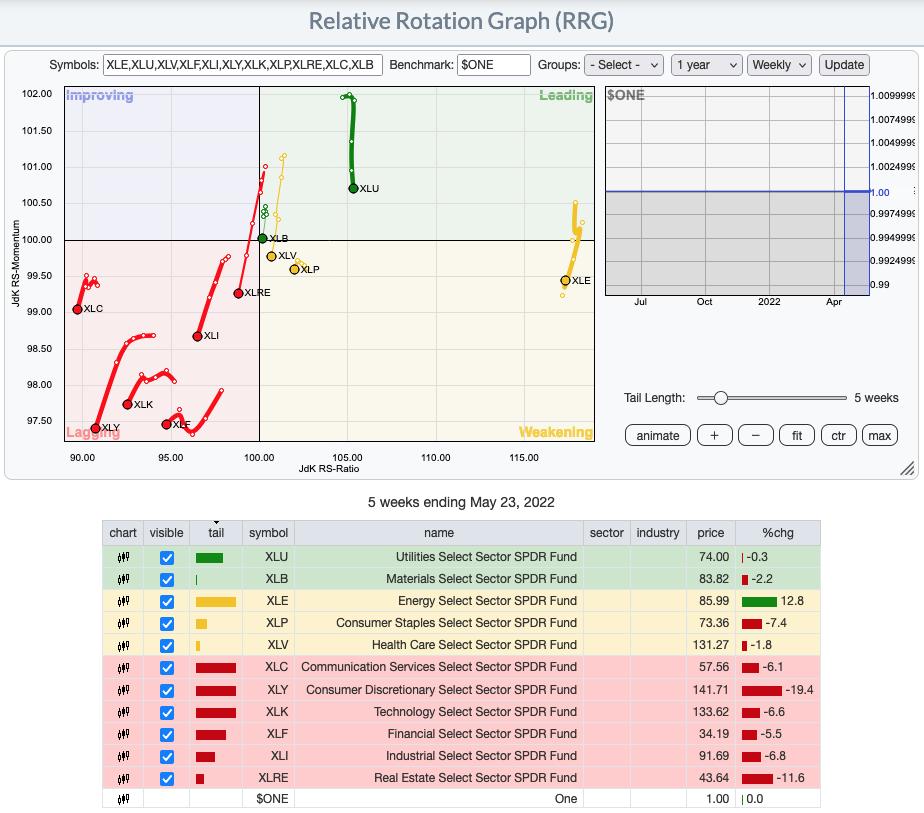Uncheck visibility for XLY
The image size is (924, 813).
167,690
